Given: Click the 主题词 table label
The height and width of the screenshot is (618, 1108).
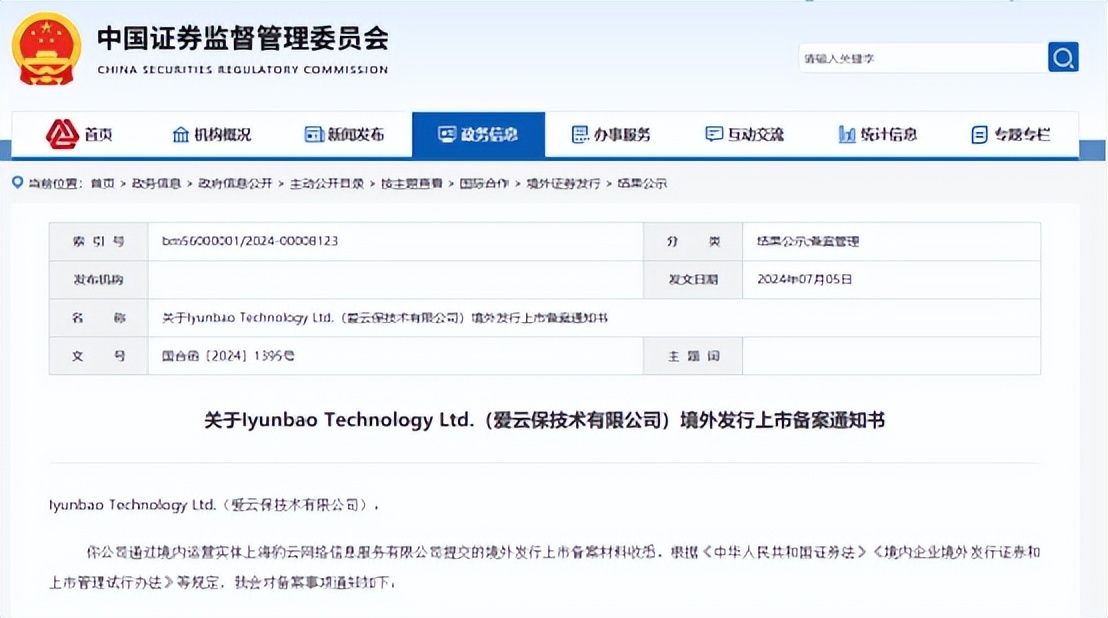Looking at the screenshot, I should 693,356.
